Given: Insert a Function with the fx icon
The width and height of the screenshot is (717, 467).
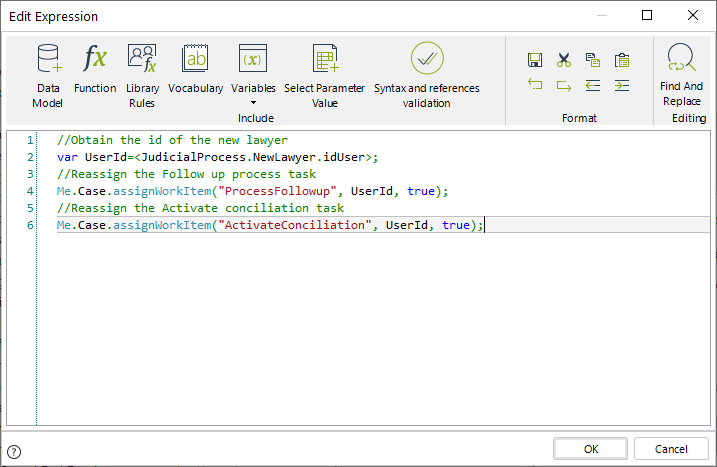Looking at the screenshot, I should (x=95, y=69).
